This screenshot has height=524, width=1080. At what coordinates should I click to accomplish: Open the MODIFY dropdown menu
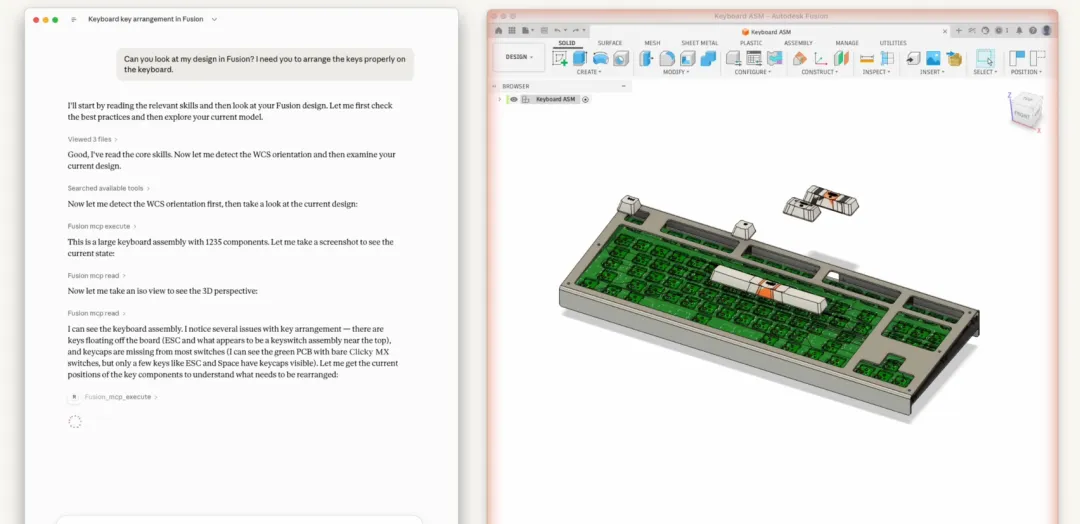[x=676, y=72]
